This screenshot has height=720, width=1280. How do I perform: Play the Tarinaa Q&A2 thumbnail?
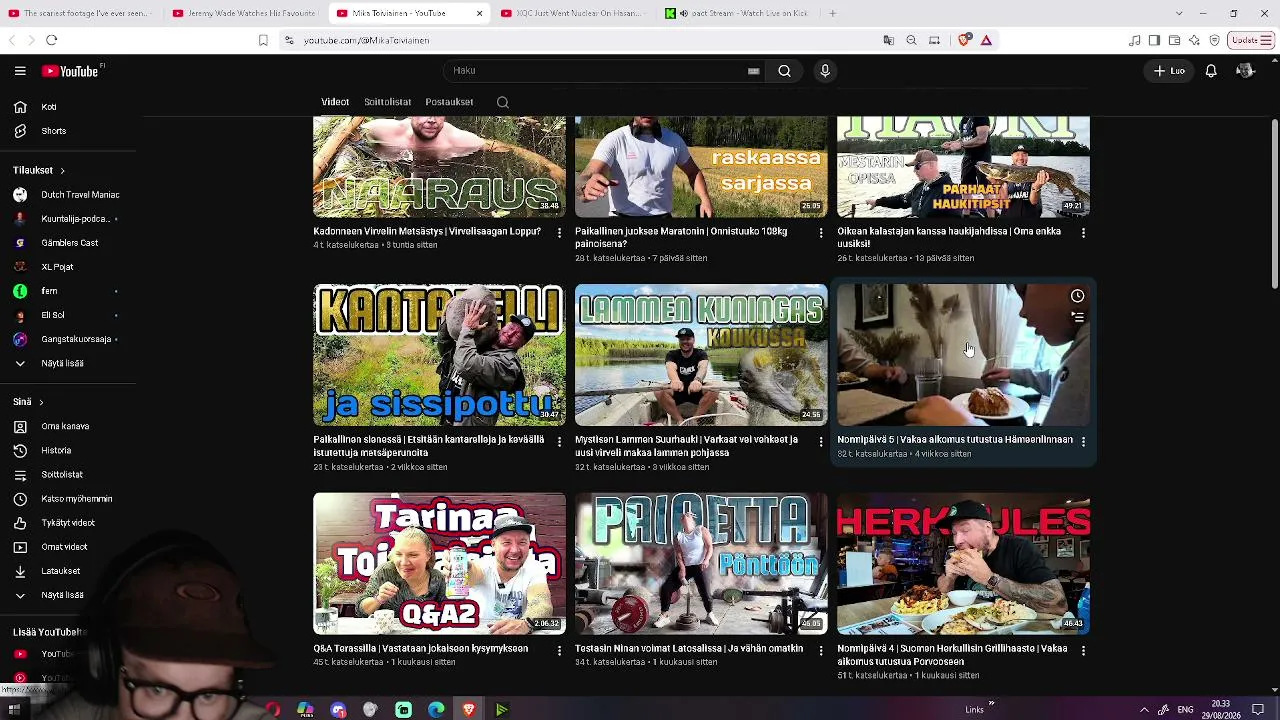pyautogui.click(x=439, y=564)
